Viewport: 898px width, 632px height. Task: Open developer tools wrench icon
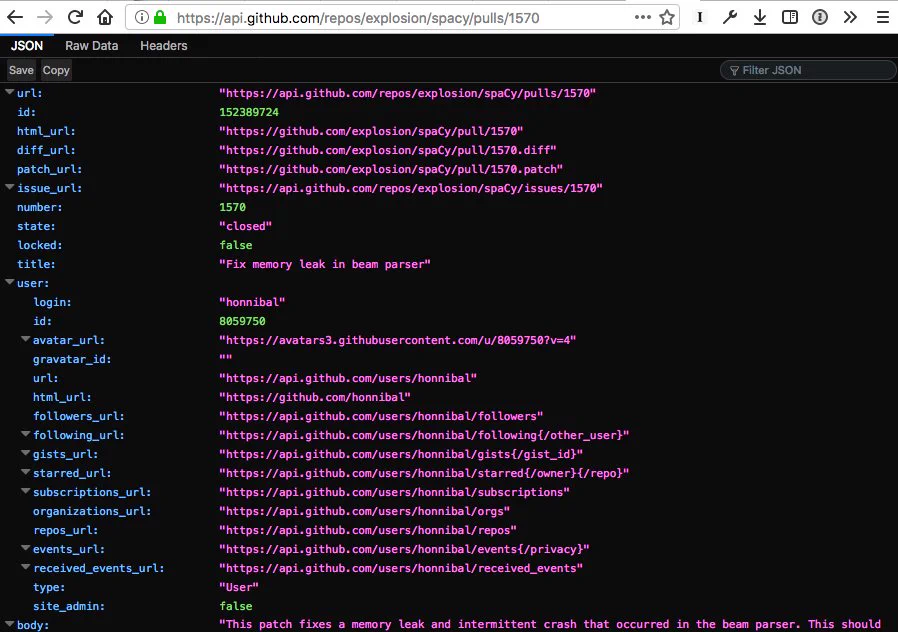730,18
